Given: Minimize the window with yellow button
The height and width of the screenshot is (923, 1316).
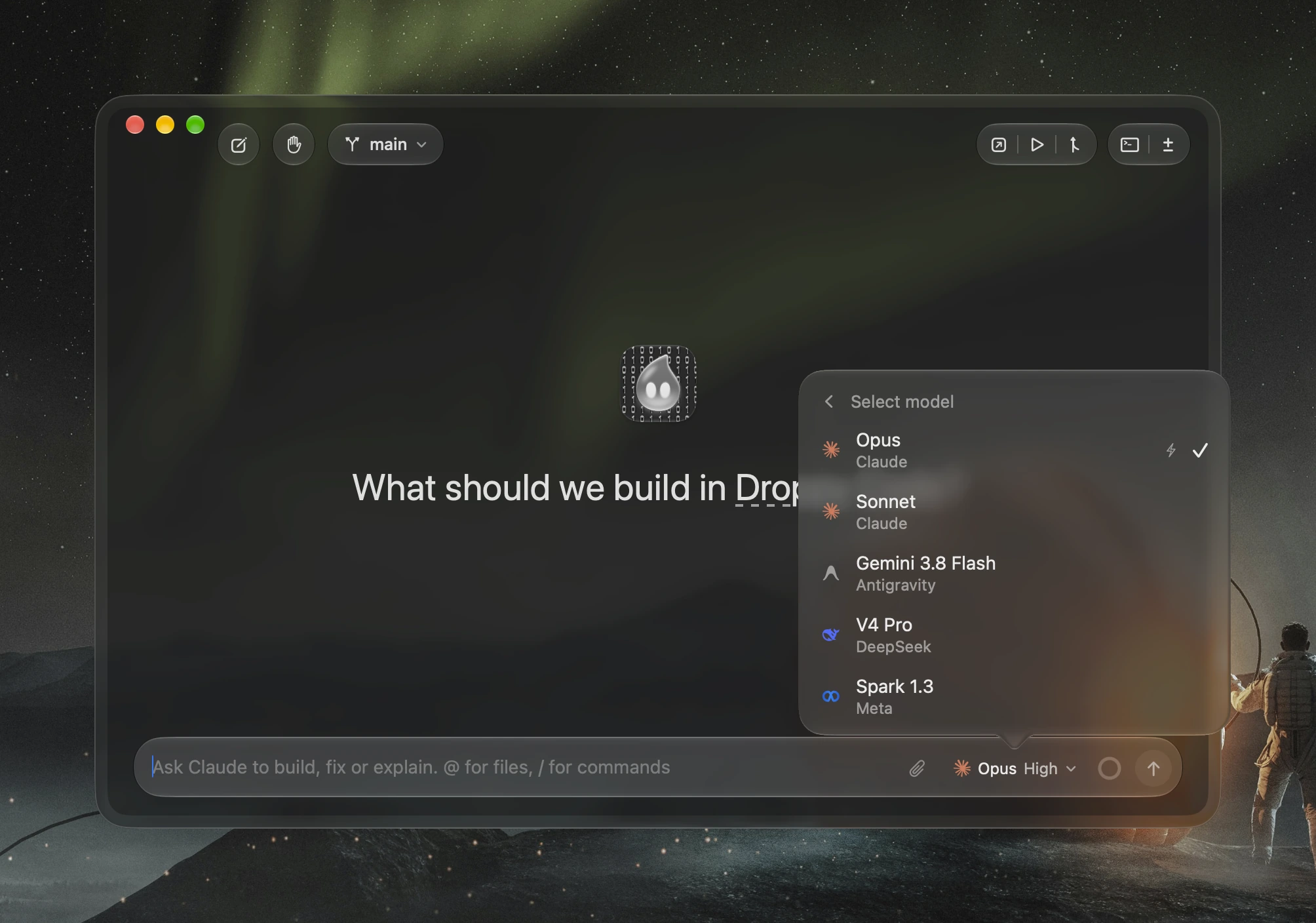Looking at the screenshot, I should [165, 125].
